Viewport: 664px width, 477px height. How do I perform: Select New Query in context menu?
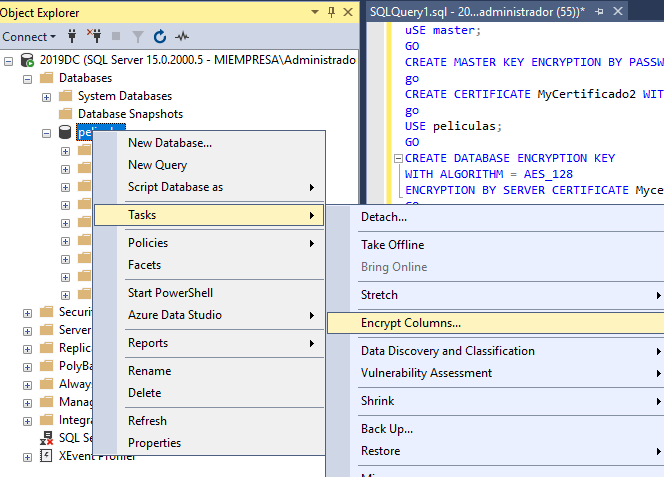tap(157, 165)
